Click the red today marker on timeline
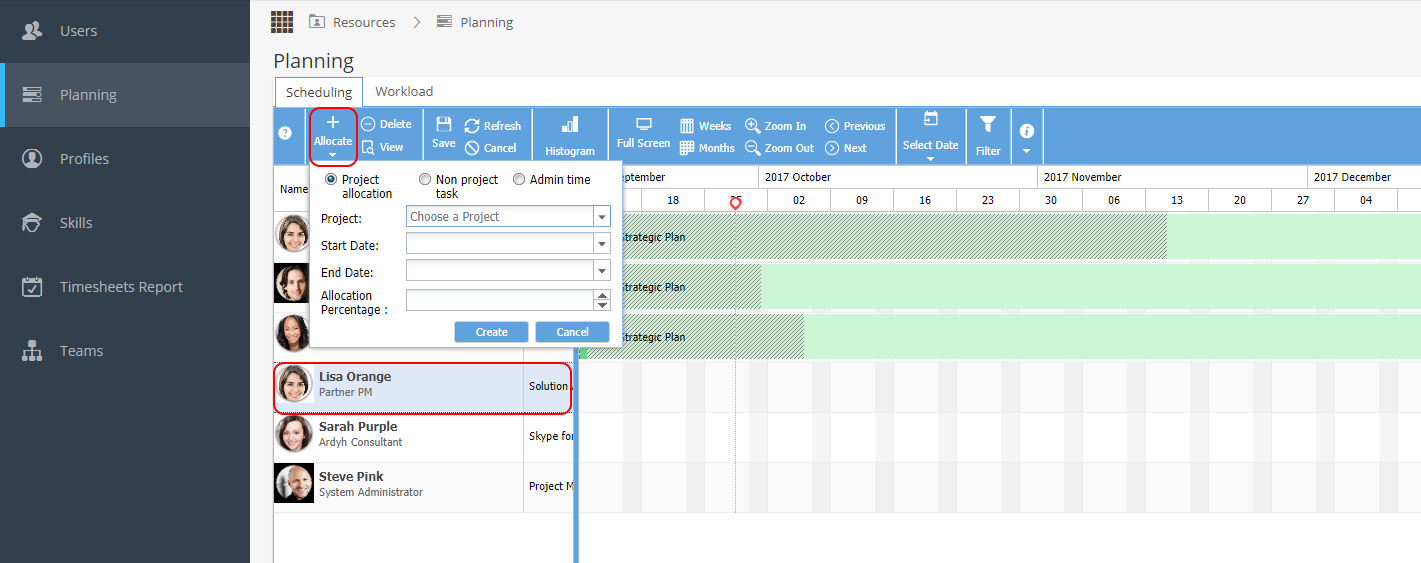 [736, 203]
